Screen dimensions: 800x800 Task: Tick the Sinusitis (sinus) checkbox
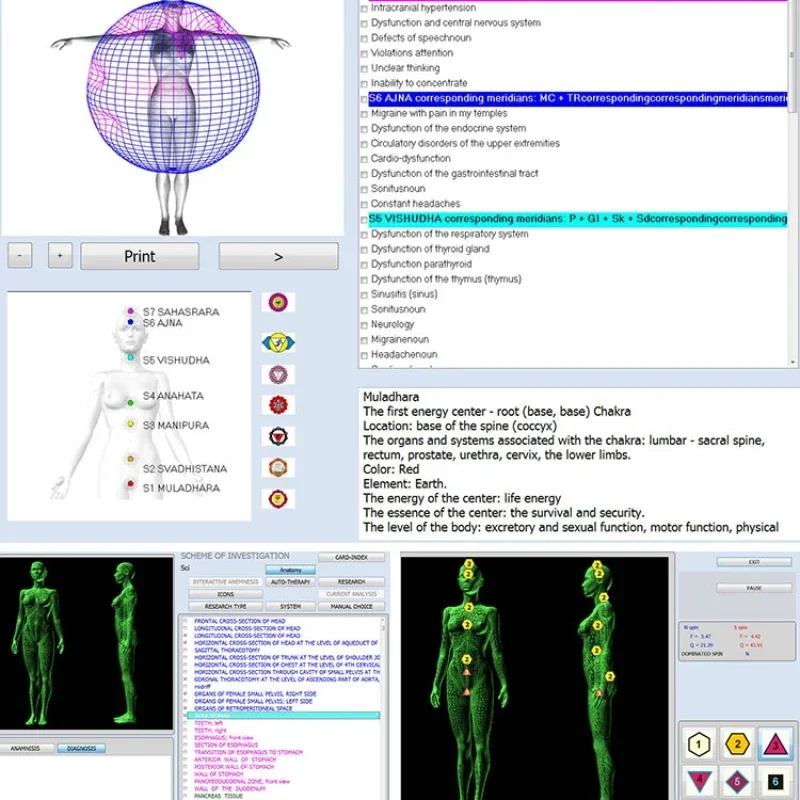364,295
